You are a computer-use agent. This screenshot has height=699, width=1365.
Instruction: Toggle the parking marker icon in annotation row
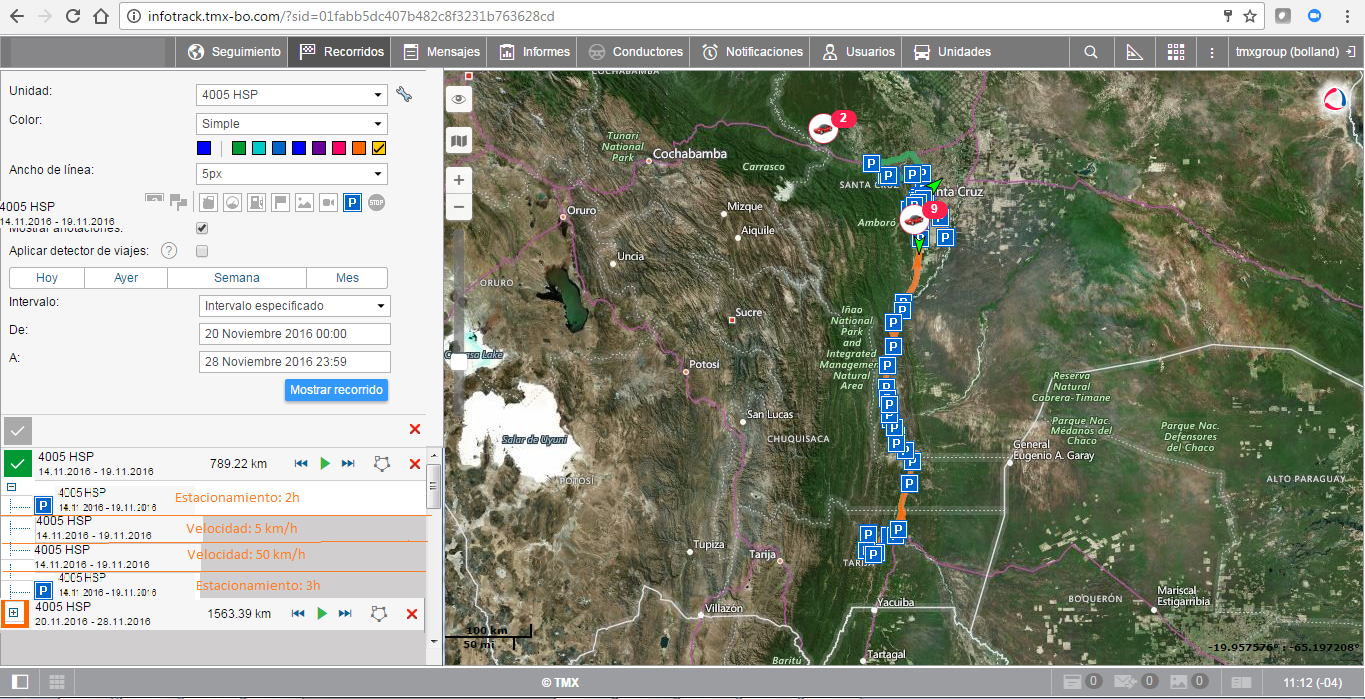click(x=352, y=203)
